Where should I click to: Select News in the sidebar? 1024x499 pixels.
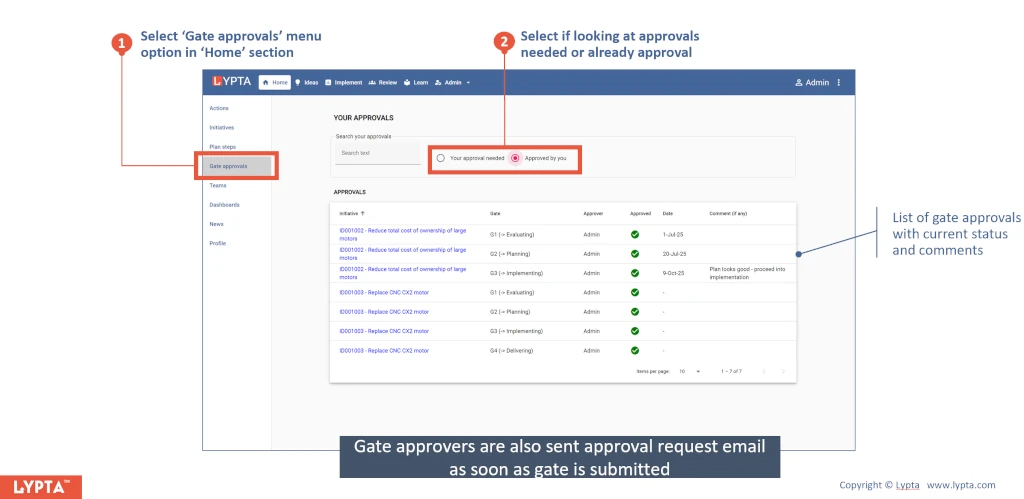coord(217,224)
